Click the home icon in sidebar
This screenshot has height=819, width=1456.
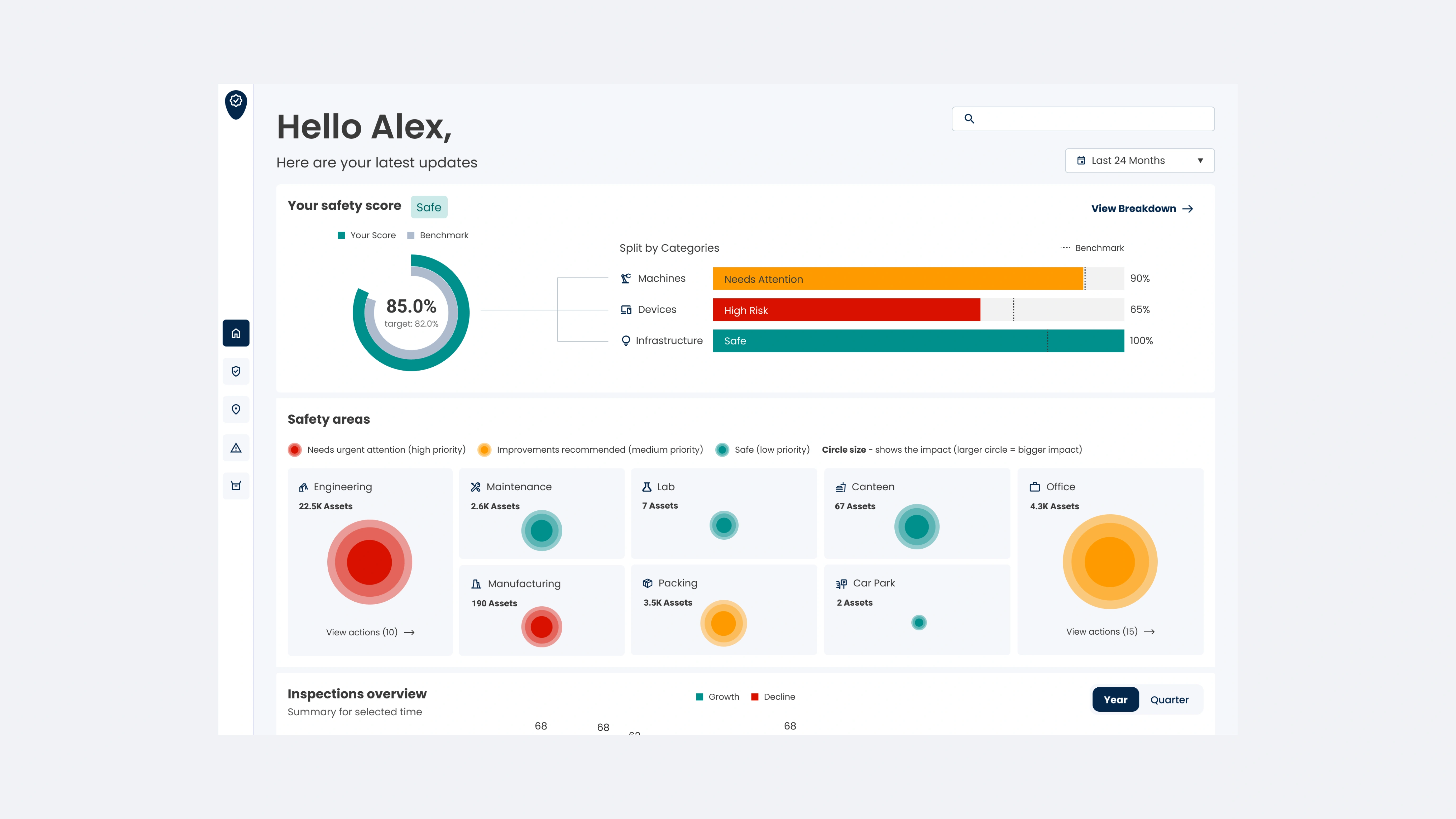click(236, 333)
